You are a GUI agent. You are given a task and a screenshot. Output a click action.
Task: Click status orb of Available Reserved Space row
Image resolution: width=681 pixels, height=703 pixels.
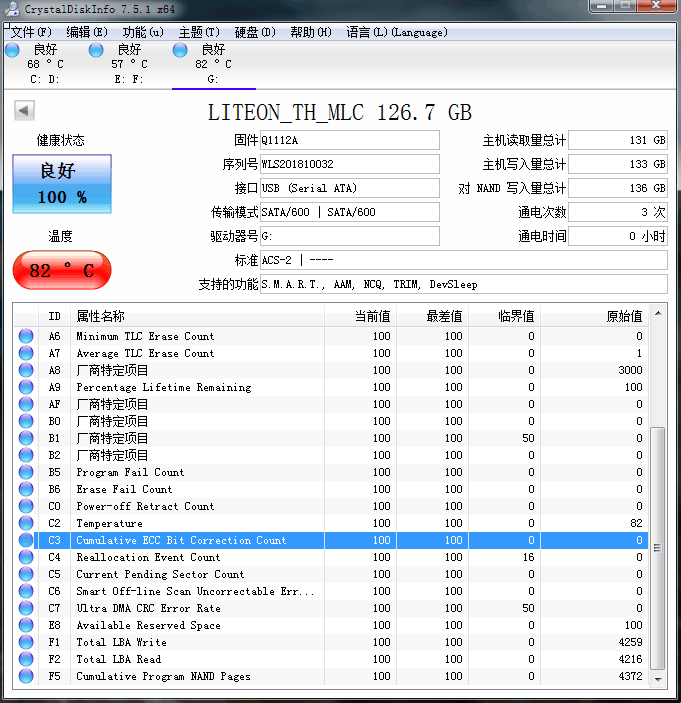coord(26,625)
